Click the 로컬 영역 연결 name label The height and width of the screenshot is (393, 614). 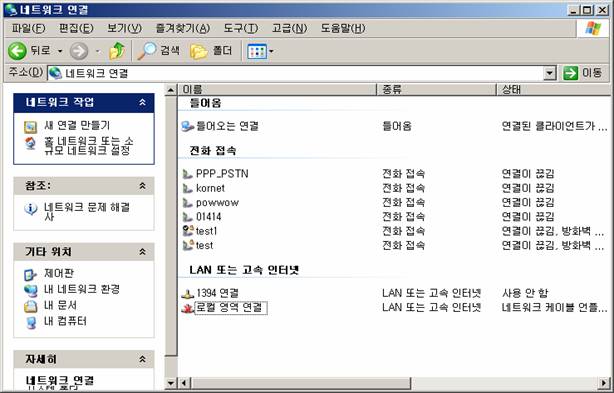point(231,308)
